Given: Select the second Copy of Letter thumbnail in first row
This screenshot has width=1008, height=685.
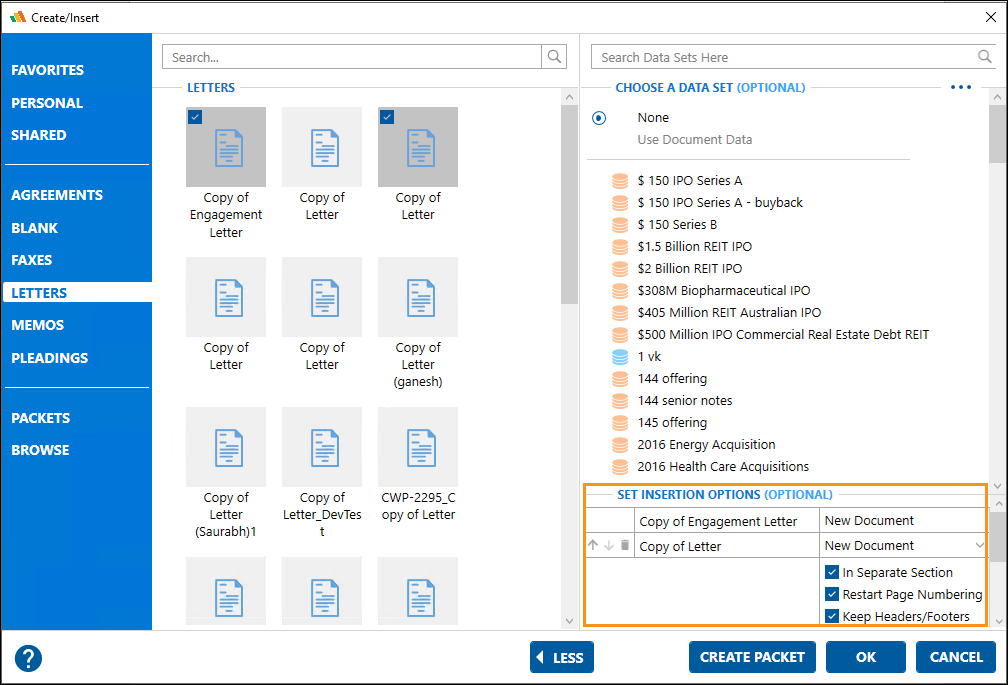Looking at the screenshot, I should tap(322, 147).
